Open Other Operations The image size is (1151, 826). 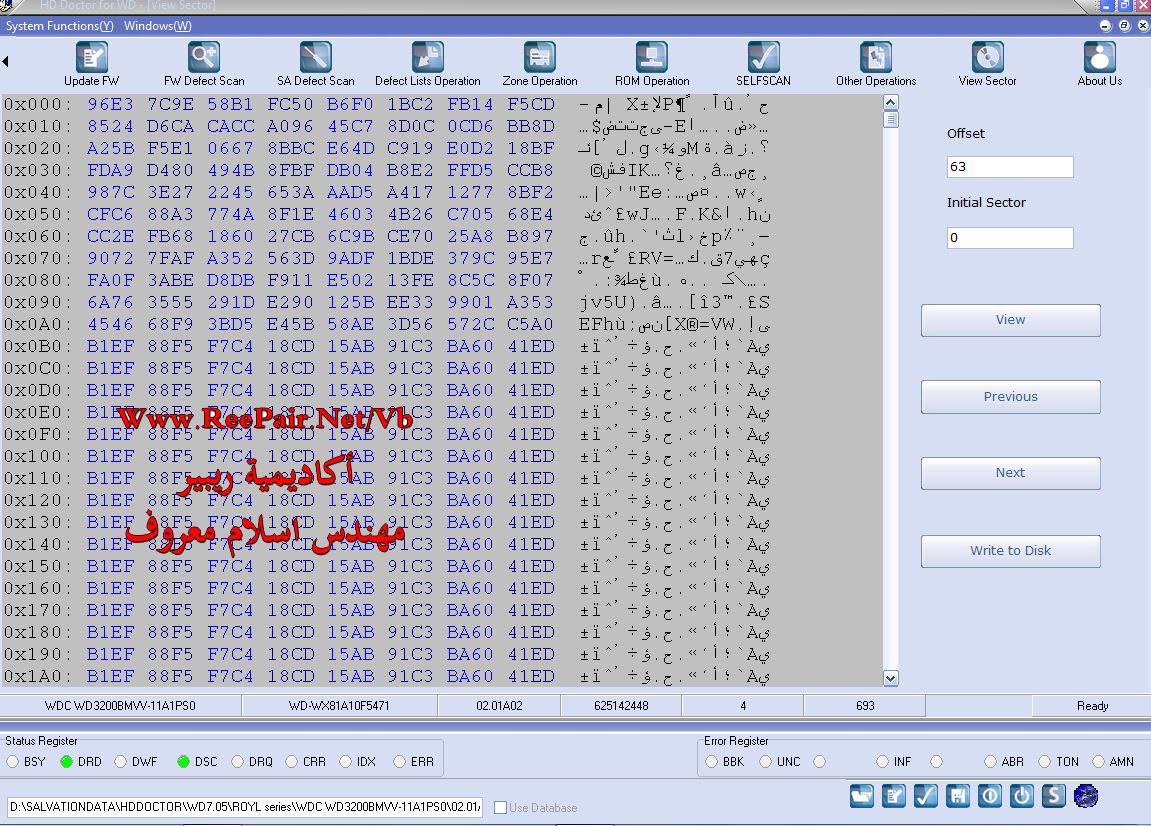coord(876,58)
